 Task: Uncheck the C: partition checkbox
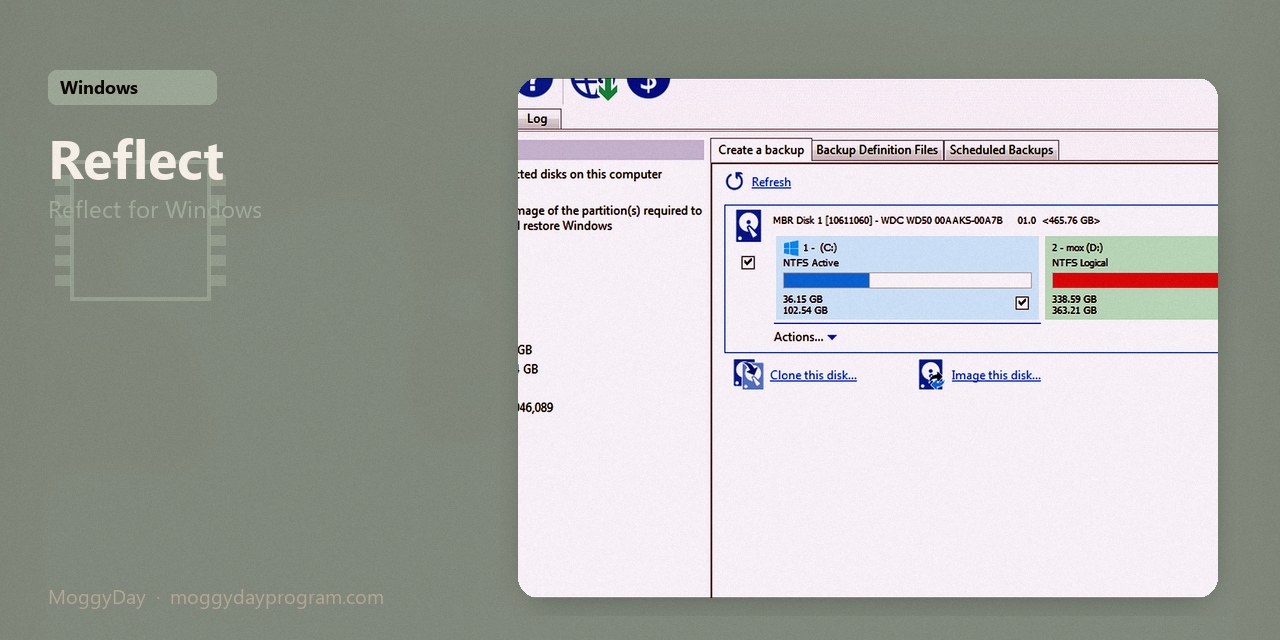[x=1022, y=303]
